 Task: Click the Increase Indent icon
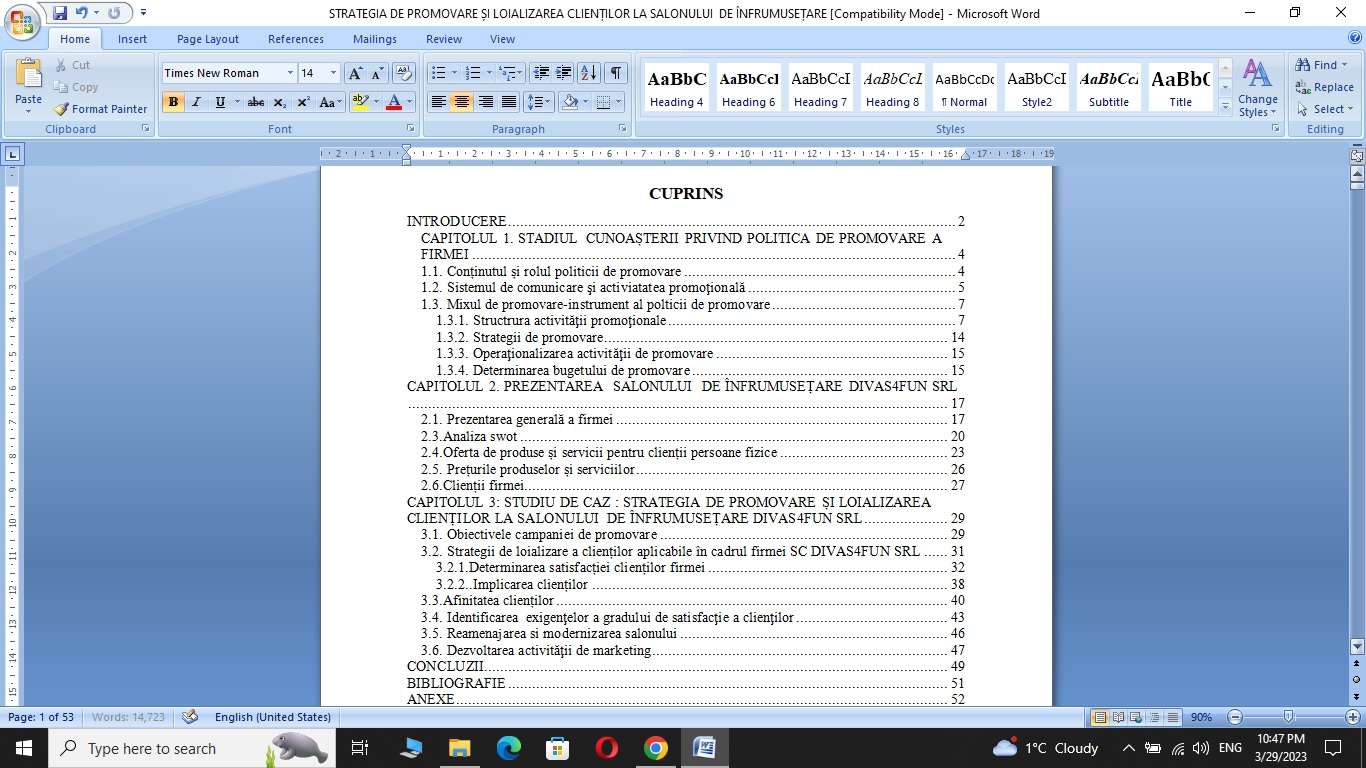[564, 73]
